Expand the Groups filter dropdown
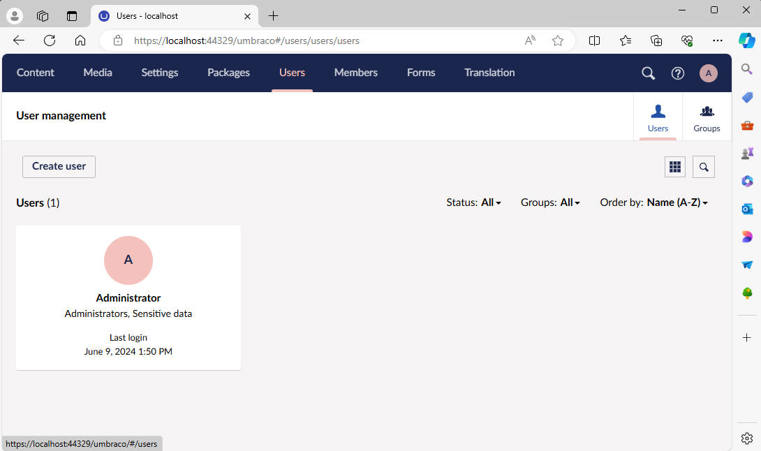 (550, 202)
